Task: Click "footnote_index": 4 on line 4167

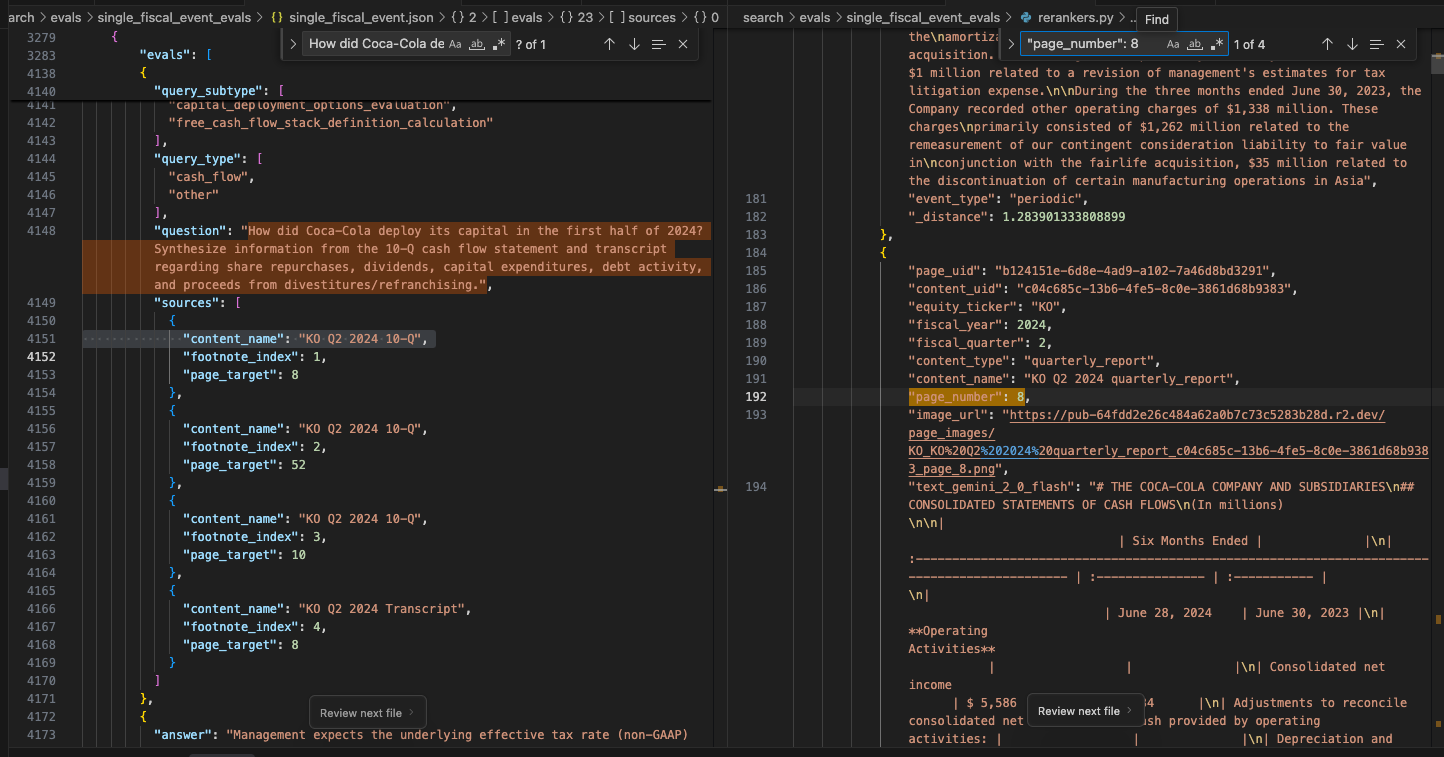Action: [254, 627]
